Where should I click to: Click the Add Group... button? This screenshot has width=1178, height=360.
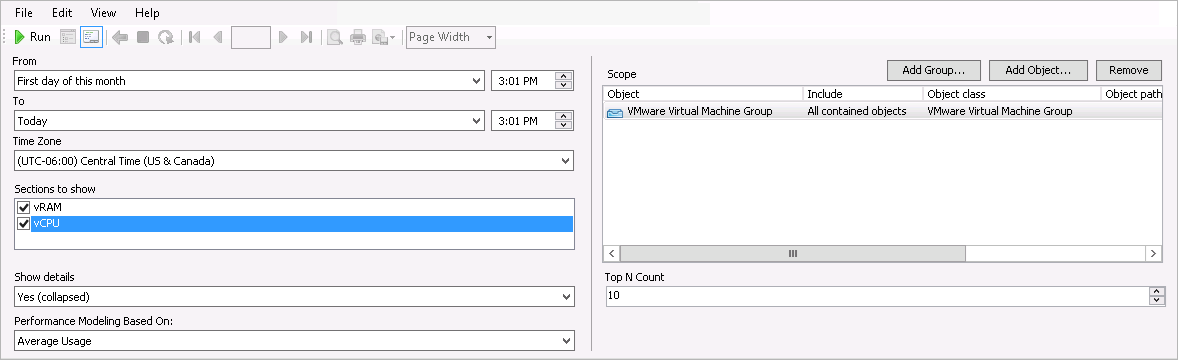[x=933, y=70]
